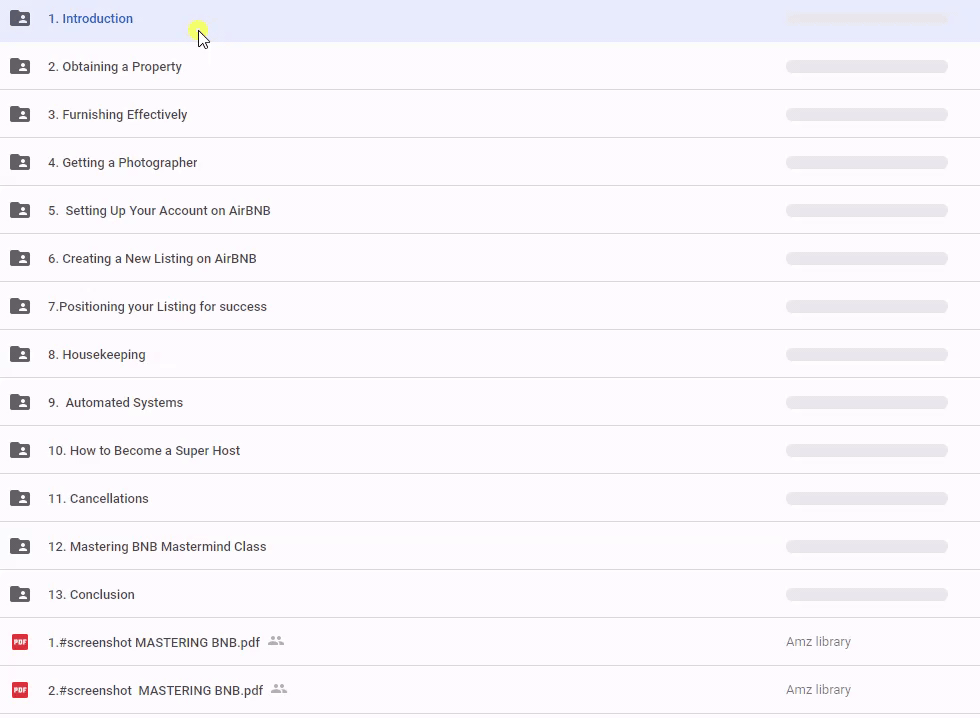This screenshot has width=980, height=718.
Task: Click the PDF icon for 1.#screenshot MASTERING BNB.pdf
Action: [x=20, y=642]
